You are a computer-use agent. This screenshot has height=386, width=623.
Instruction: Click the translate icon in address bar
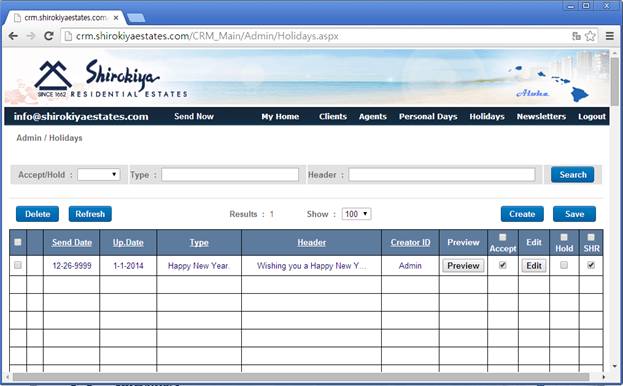pyautogui.click(x=576, y=36)
